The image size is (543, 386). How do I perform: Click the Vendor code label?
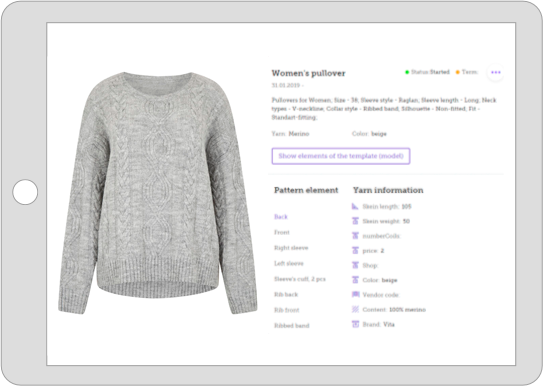(381, 295)
